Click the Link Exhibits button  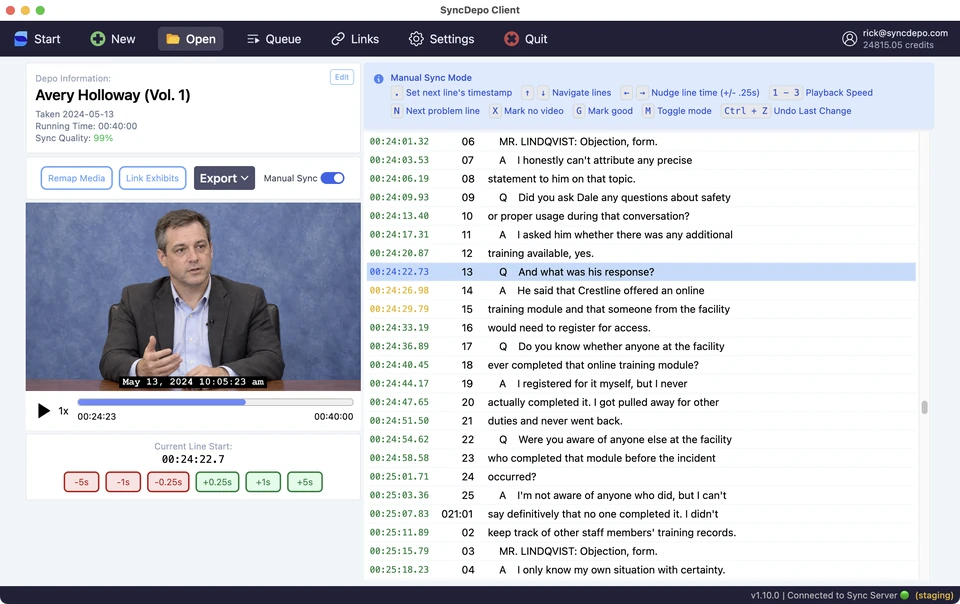(x=152, y=178)
